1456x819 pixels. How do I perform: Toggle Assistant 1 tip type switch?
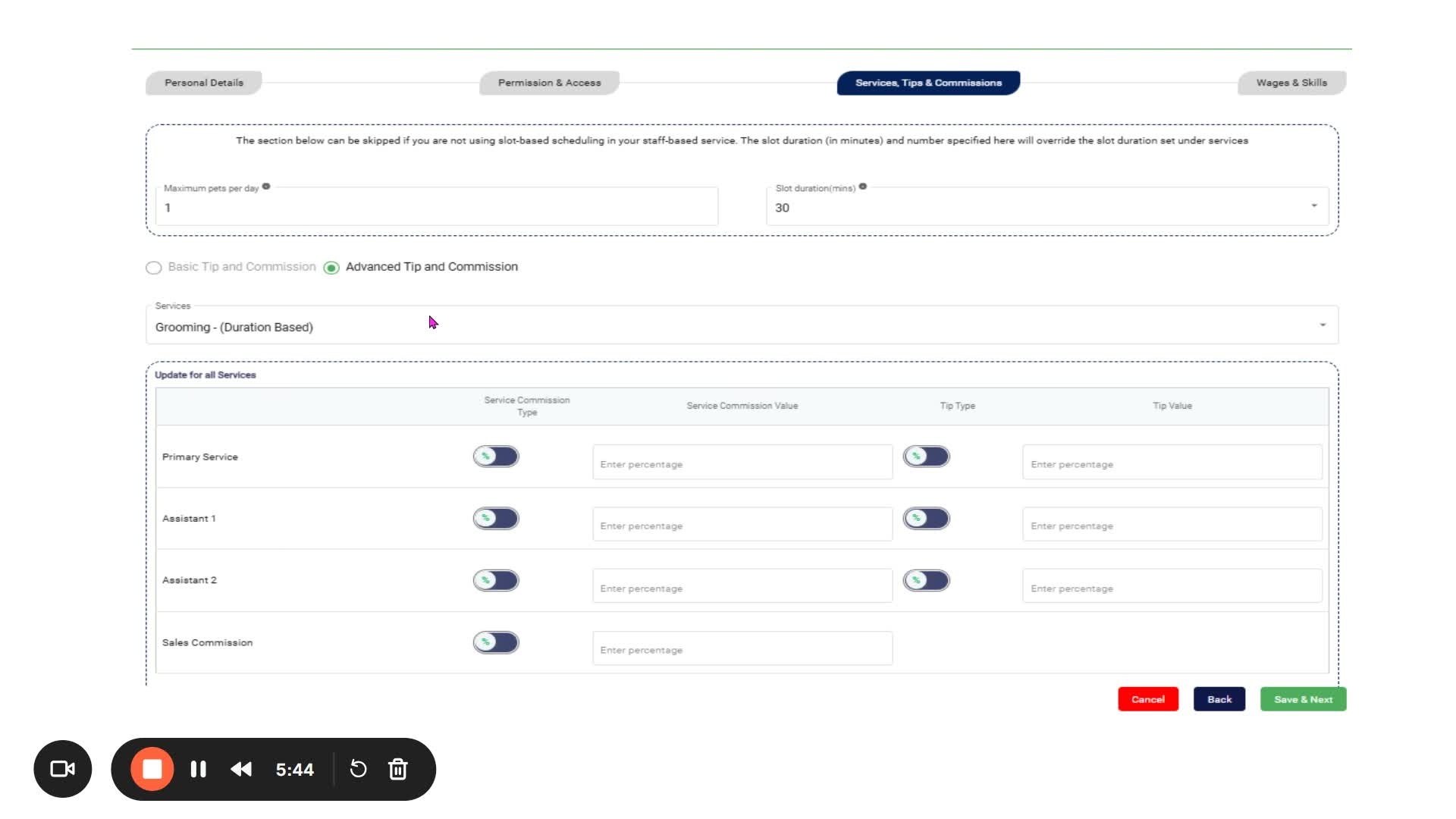point(926,519)
